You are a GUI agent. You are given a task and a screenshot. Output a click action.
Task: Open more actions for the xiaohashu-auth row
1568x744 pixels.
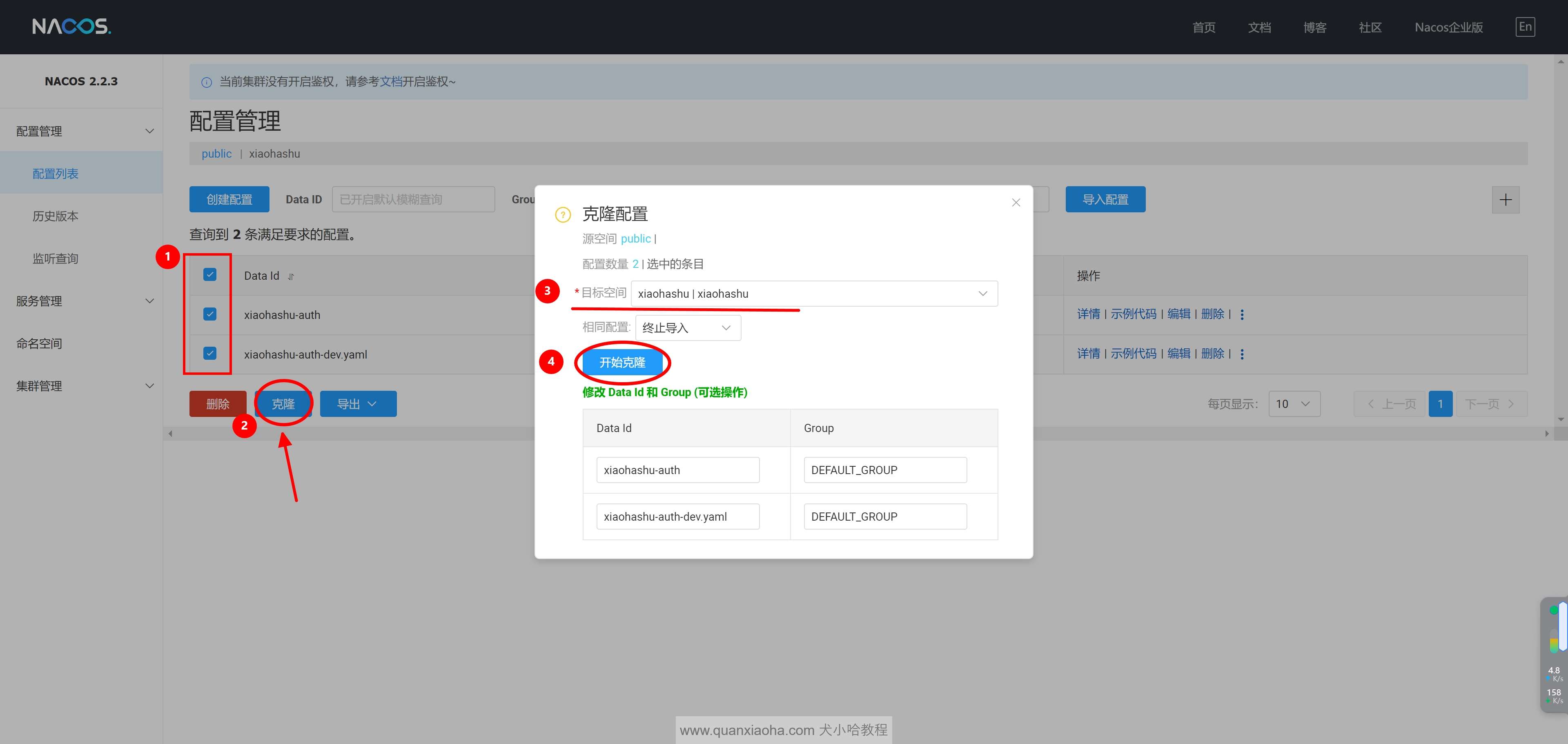pos(1242,315)
